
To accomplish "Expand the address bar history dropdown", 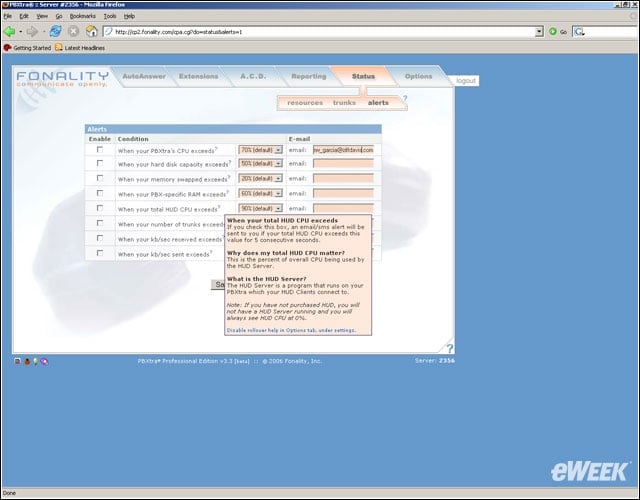I will [x=539, y=31].
